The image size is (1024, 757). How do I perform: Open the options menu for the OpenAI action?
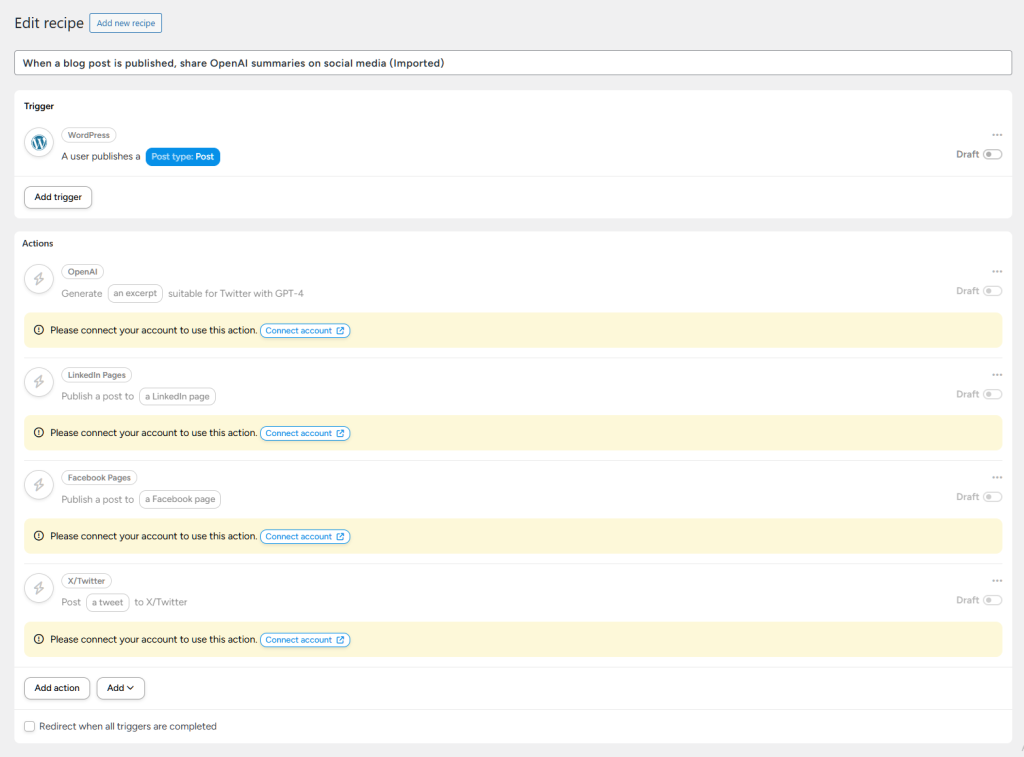pyautogui.click(x=996, y=271)
